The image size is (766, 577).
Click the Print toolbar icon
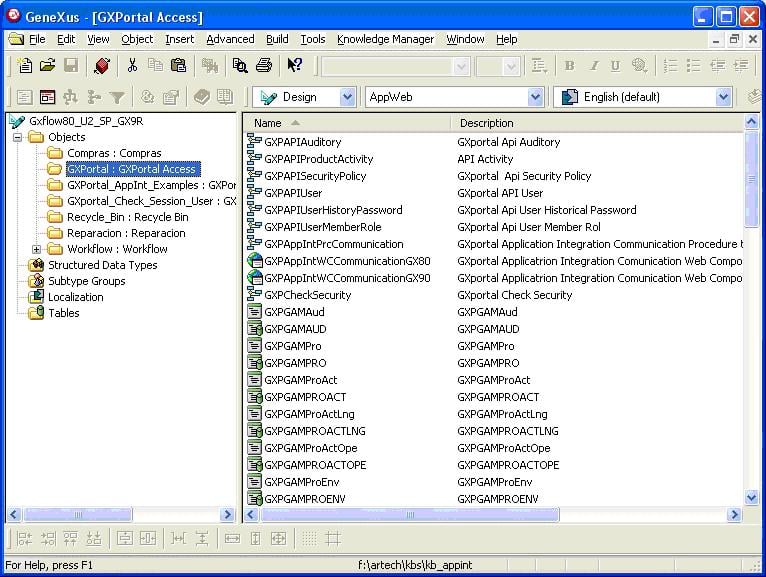click(x=264, y=66)
